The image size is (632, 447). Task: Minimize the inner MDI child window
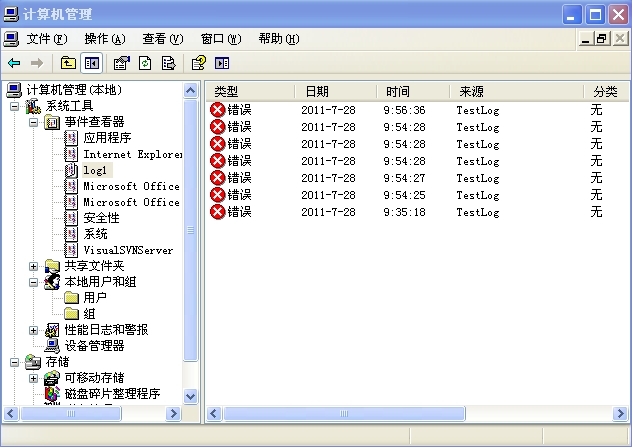(586, 39)
